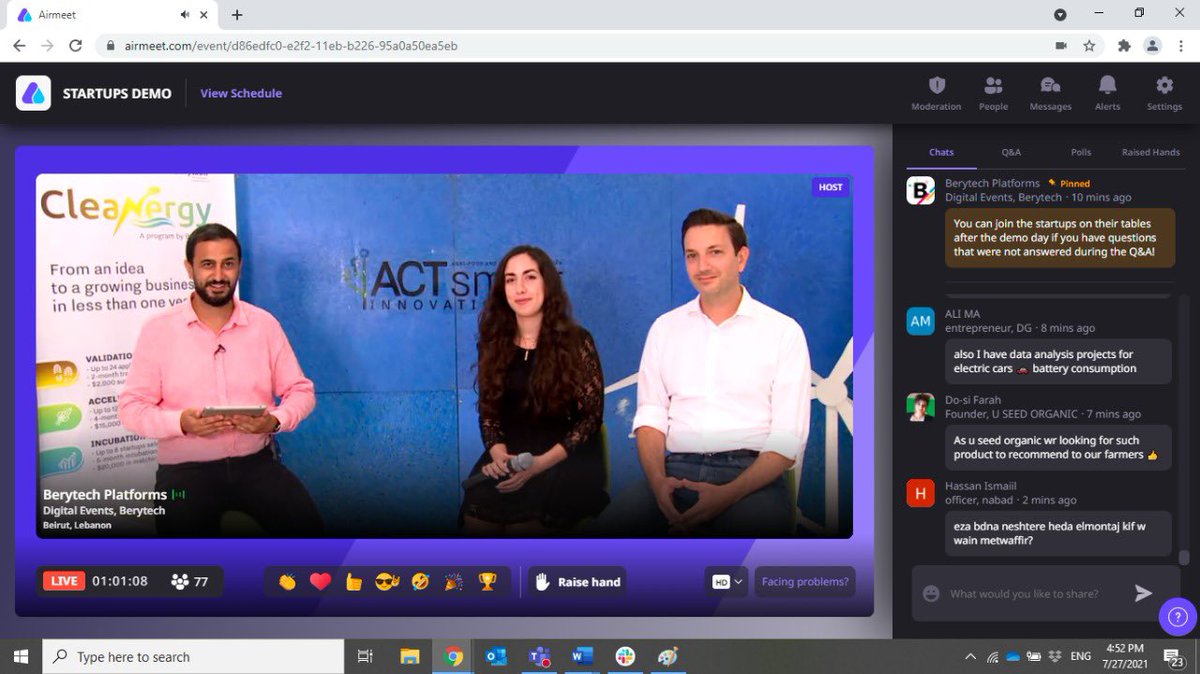Click Berytech Platforms avatar in chat
Viewport: 1200px width, 674px height.
coord(920,190)
